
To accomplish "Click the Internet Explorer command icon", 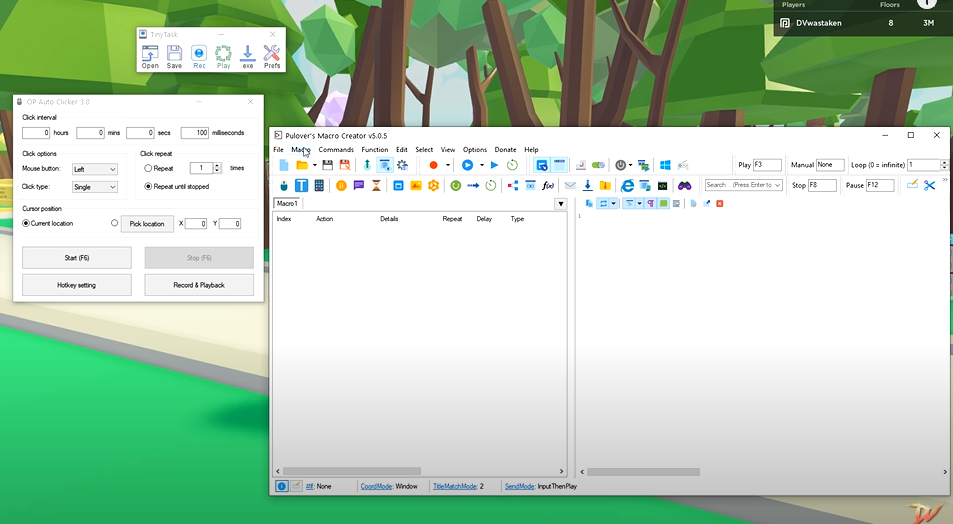I will 627,185.
